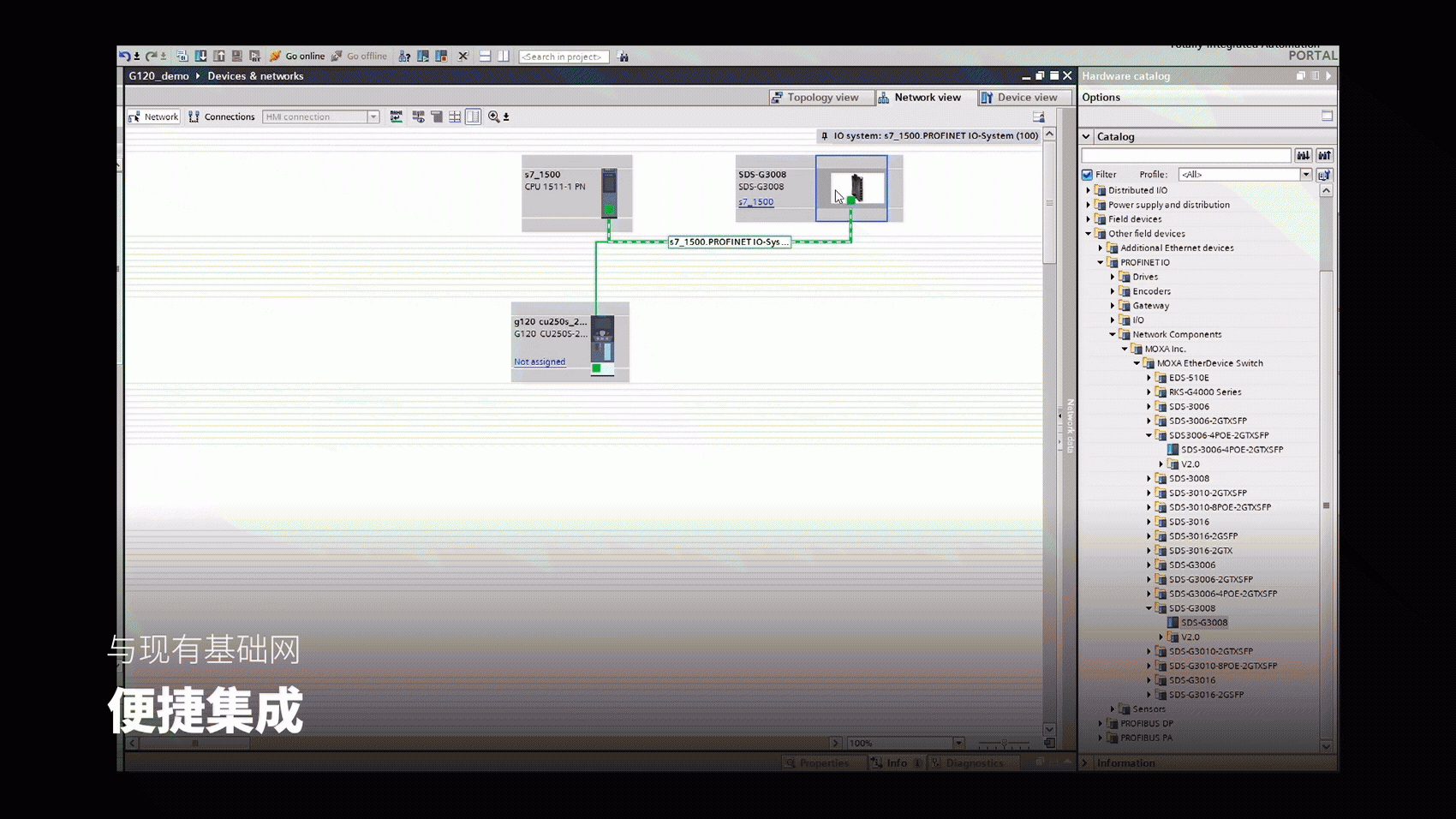Click the profile settings icon beside Profile dropdown
The height and width of the screenshot is (819, 1456).
[x=1324, y=175]
